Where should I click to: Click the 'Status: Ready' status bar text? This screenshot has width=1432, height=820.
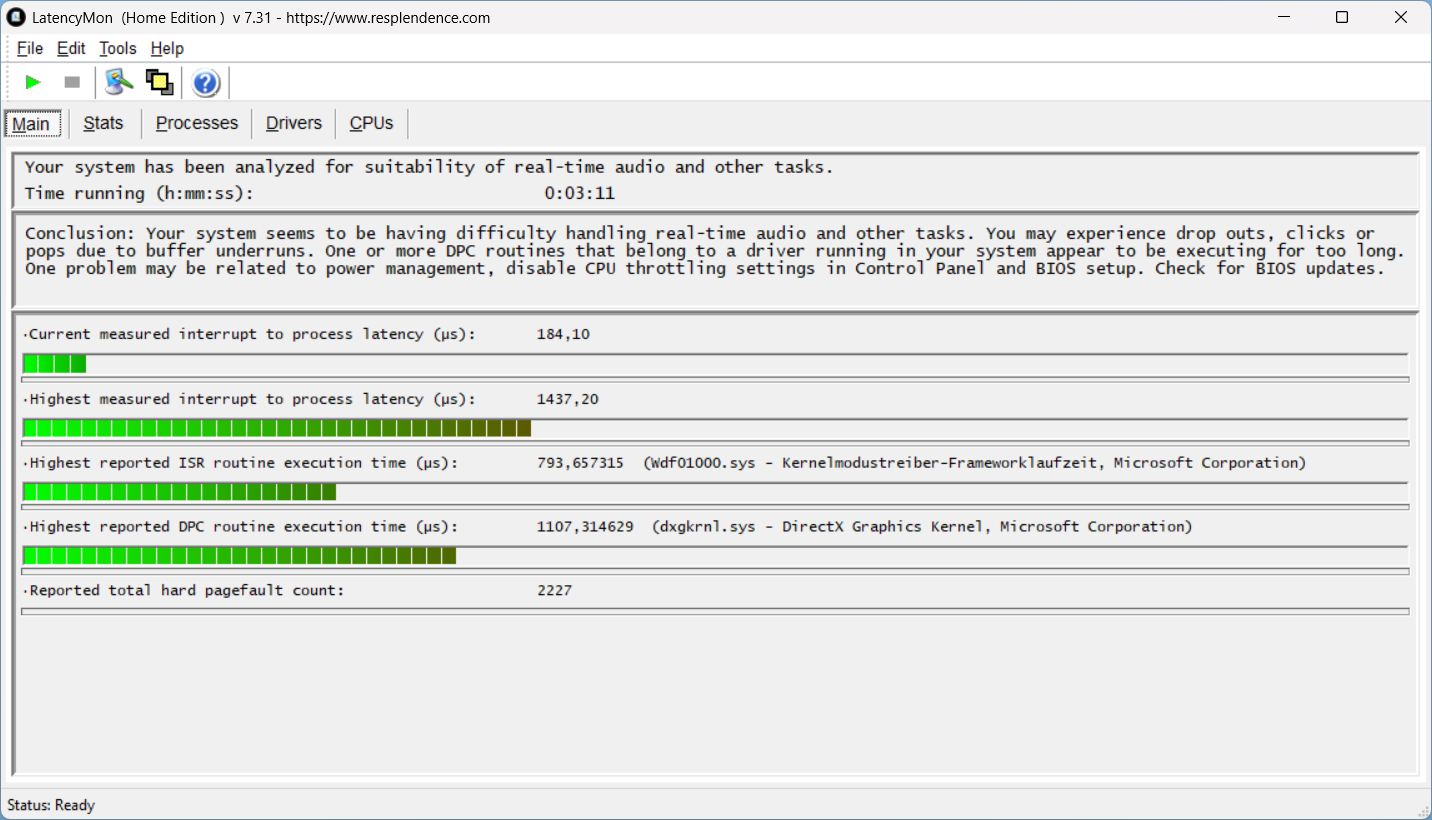51,805
